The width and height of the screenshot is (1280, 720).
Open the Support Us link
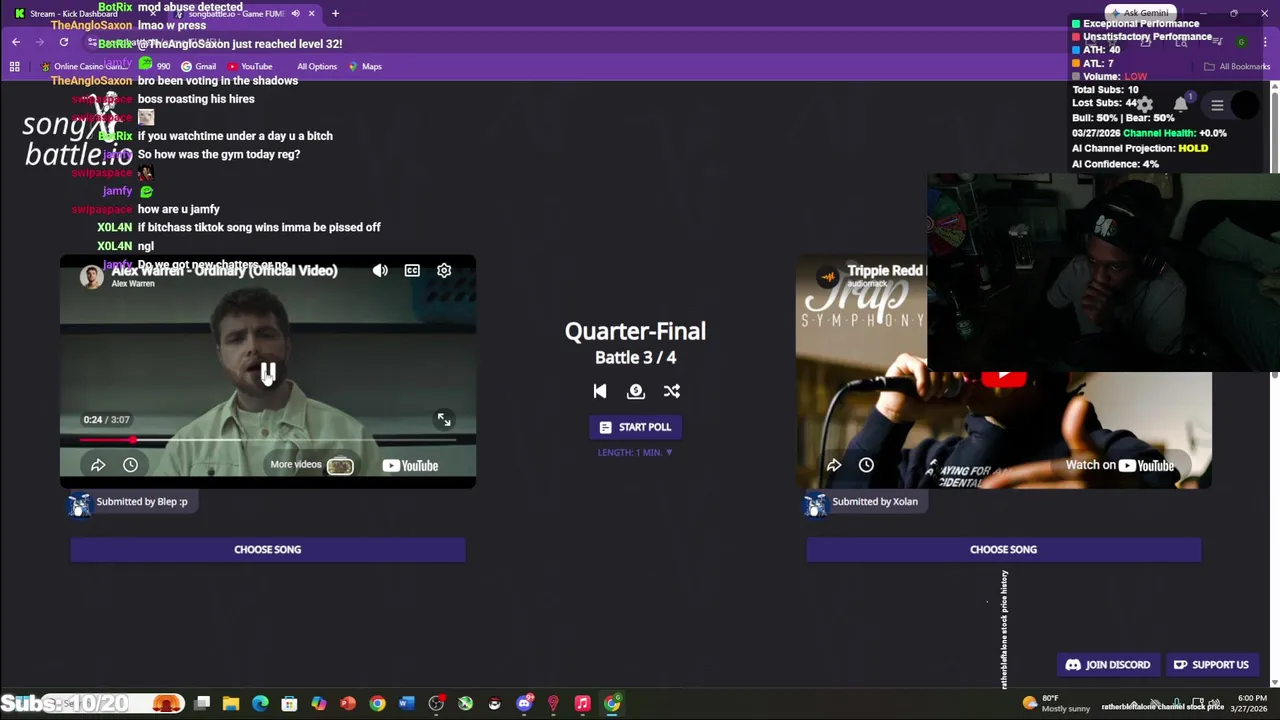click(1211, 665)
